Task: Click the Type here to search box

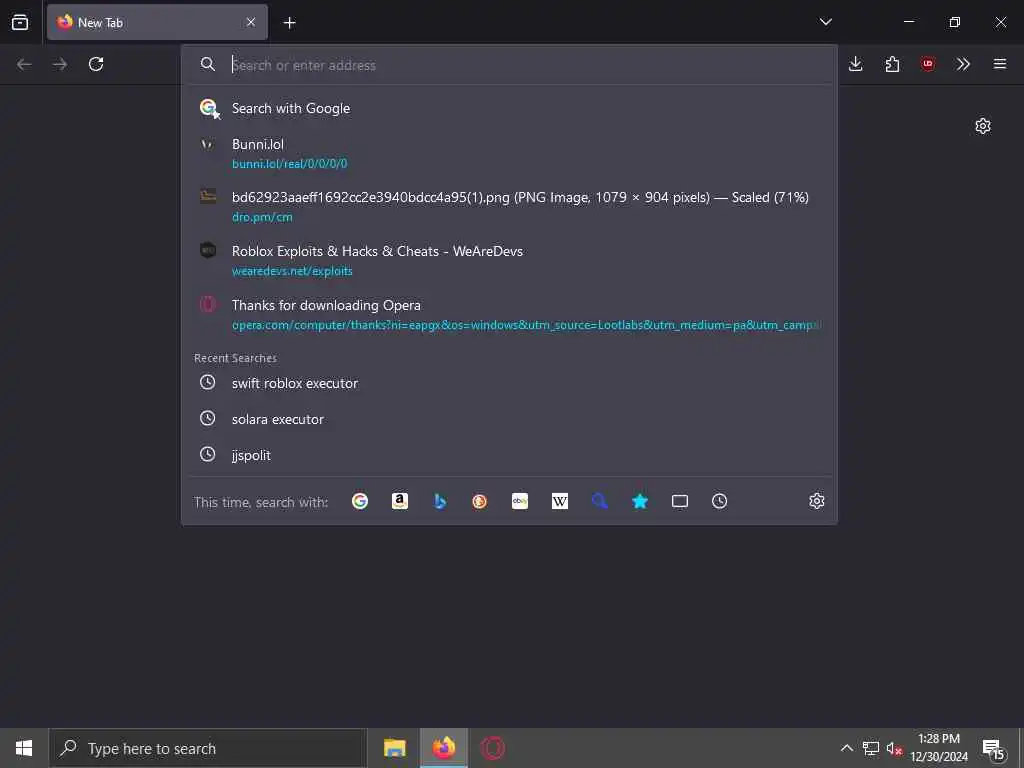Action: pyautogui.click(x=208, y=748)
